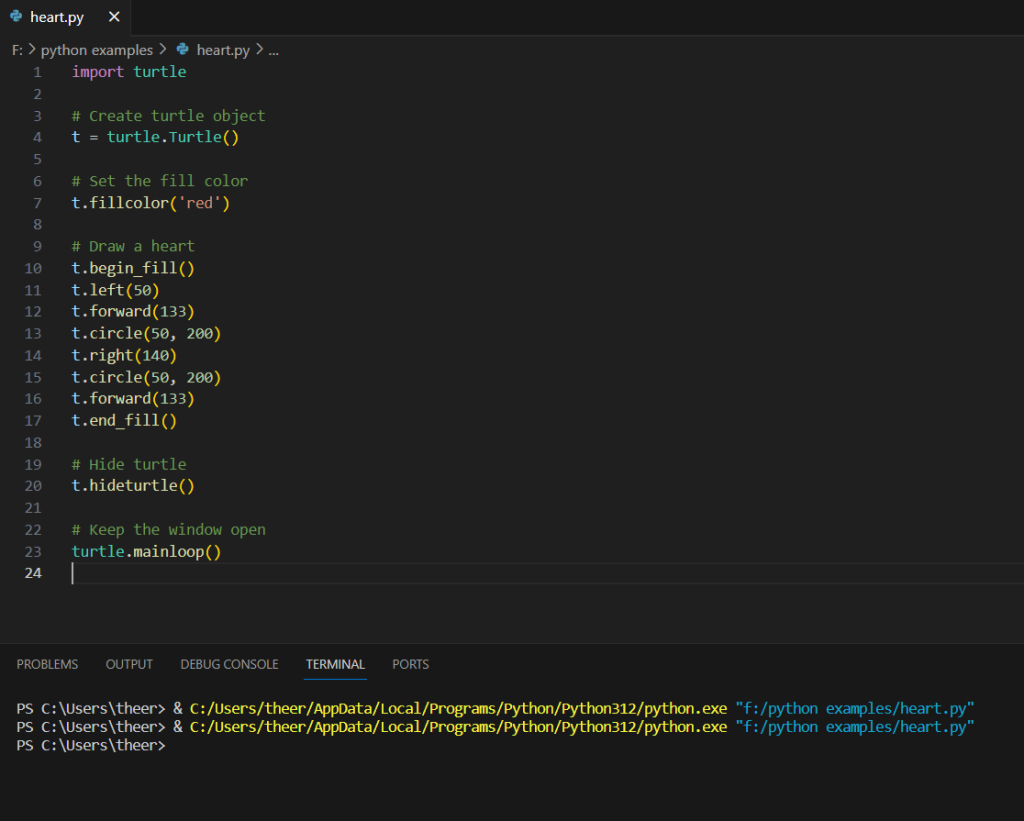This screenshot has height=821, width=1024.
Task: Click the breadcrumb ellipsis symbol outline
Action: click(x=274, y=49)
